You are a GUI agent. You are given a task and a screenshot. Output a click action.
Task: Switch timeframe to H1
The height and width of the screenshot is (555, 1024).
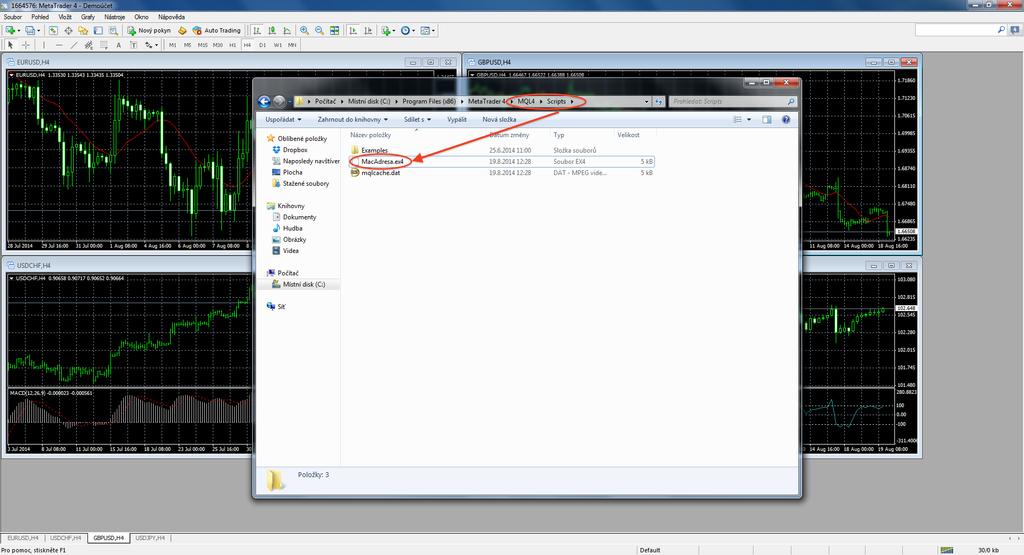tap(232, 45)
